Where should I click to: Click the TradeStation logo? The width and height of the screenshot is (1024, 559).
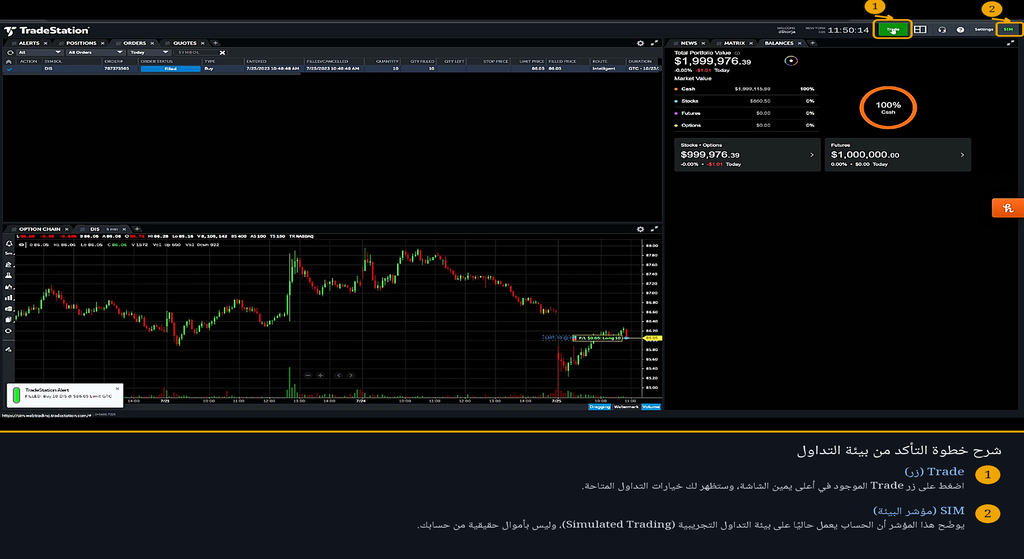click(47, 30)
